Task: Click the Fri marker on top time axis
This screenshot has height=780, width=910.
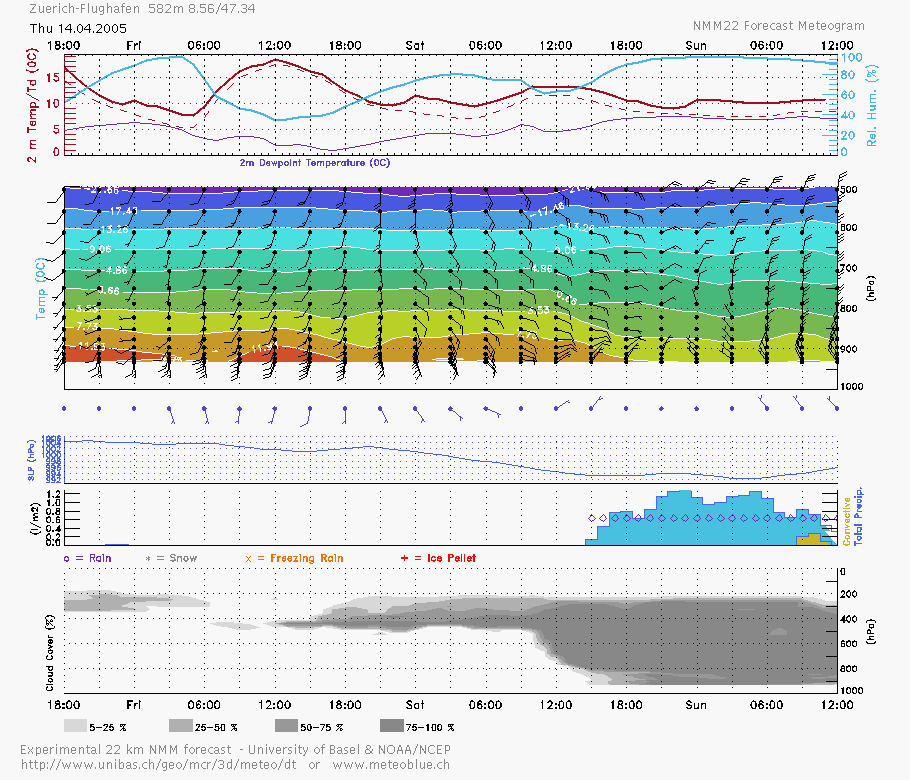Action: point(135,46)
